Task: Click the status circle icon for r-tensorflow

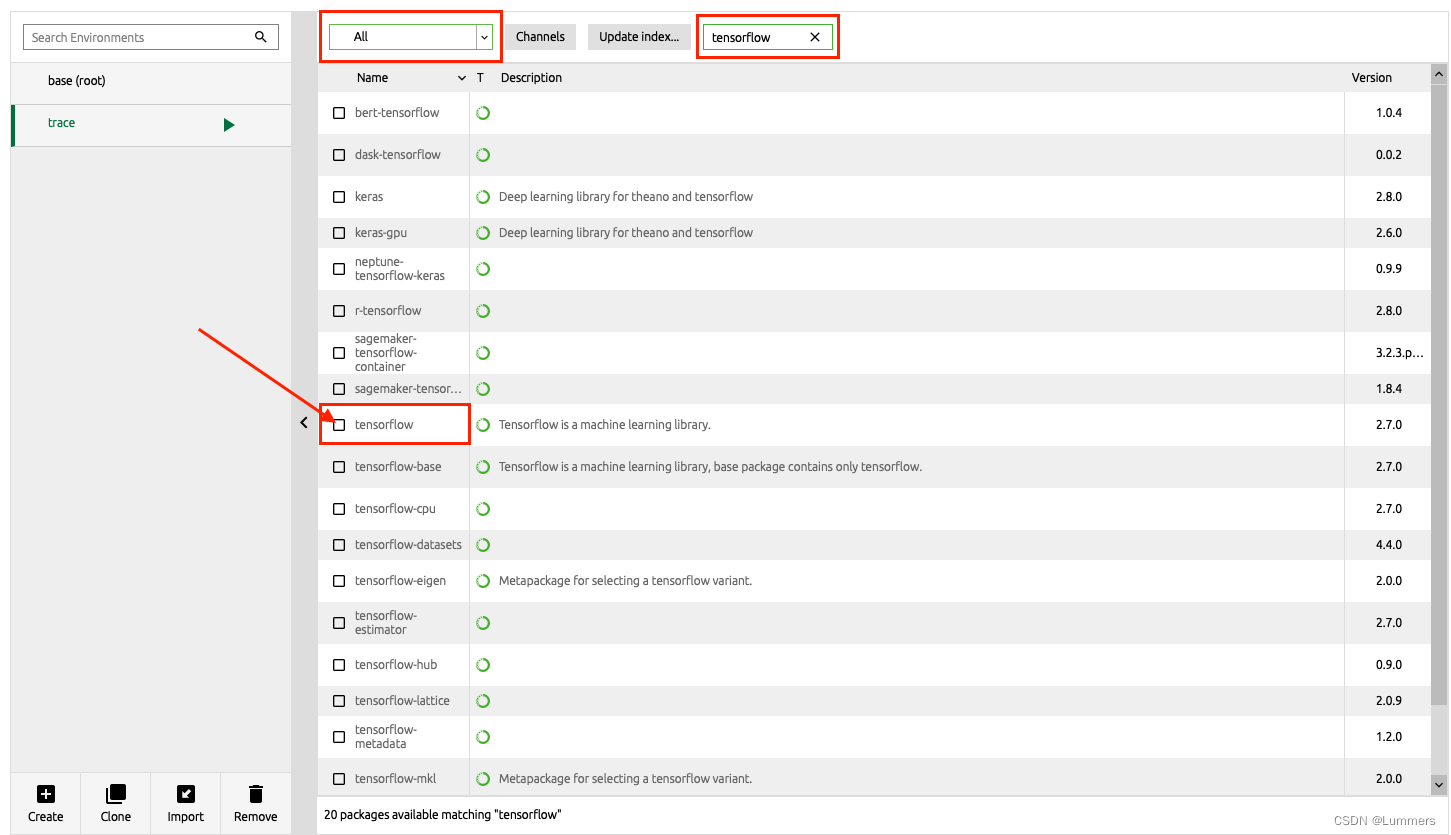Action: [483, 311]
